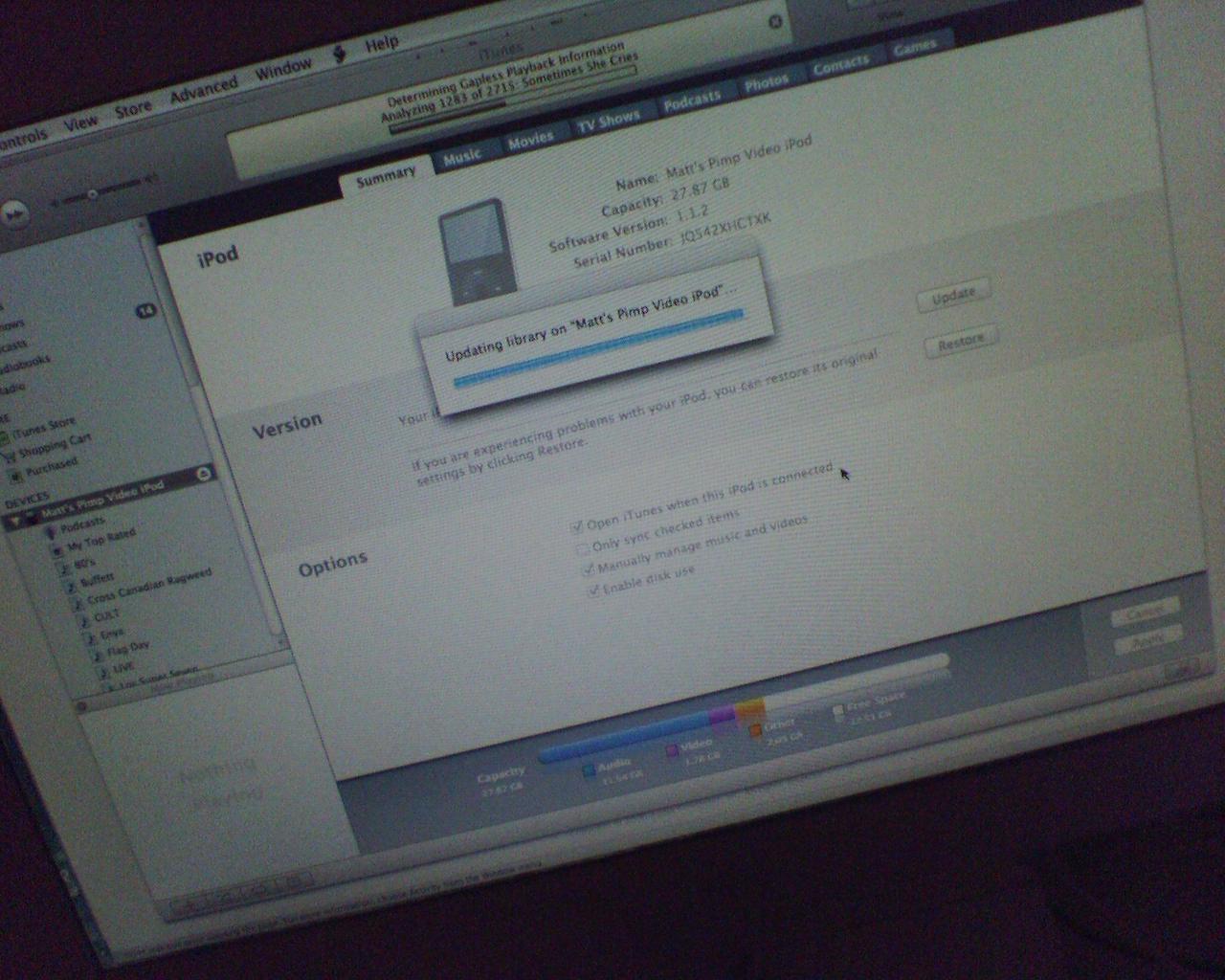Screen dimensions: 1225x980
Task: Click the fast-forward playback button
Action: [13, 214]
